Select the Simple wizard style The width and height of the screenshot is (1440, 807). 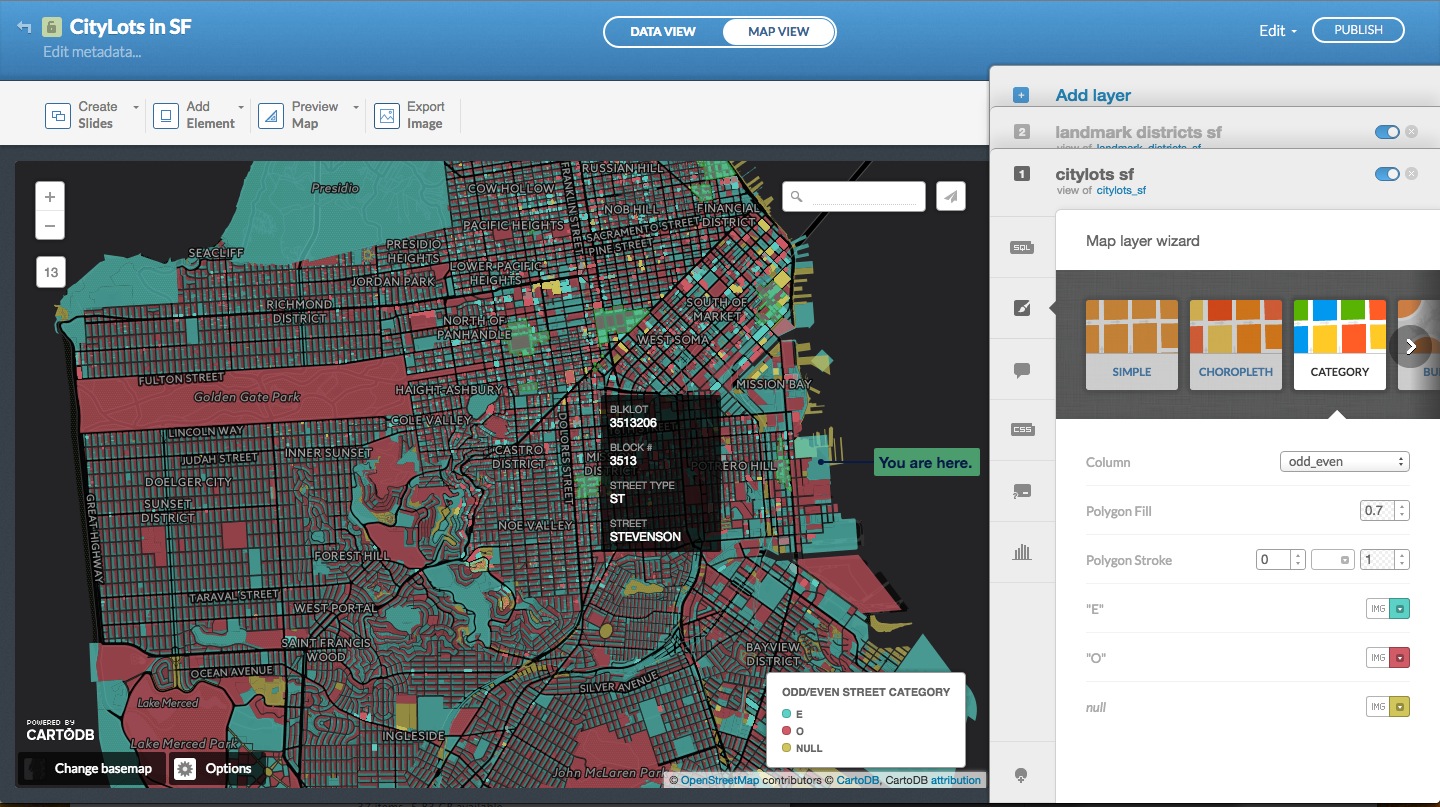(1132, 344)
